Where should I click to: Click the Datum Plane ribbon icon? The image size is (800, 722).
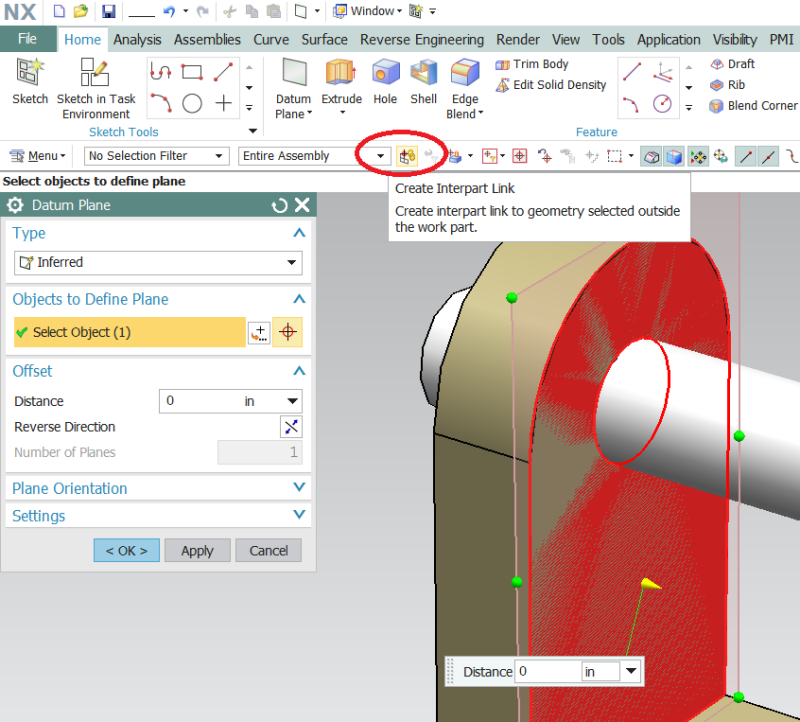click(294, 73)
